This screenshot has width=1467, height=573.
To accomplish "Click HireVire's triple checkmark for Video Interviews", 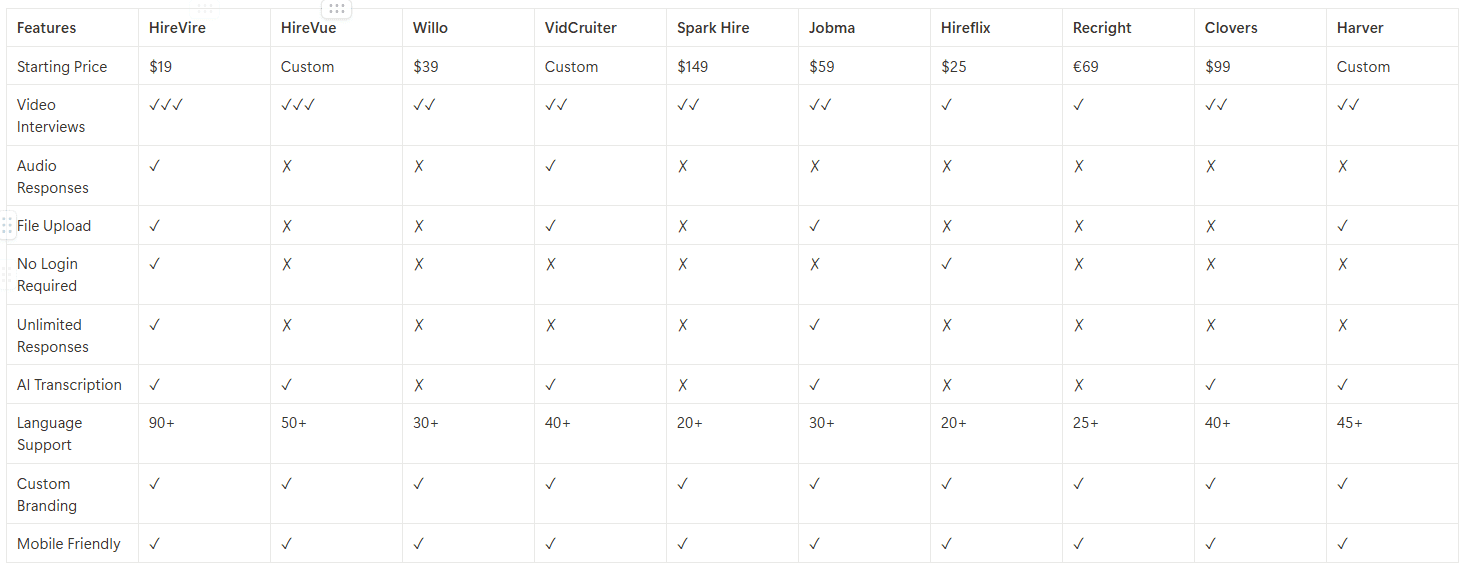I will pyautogui.click(x=166, y=105).
